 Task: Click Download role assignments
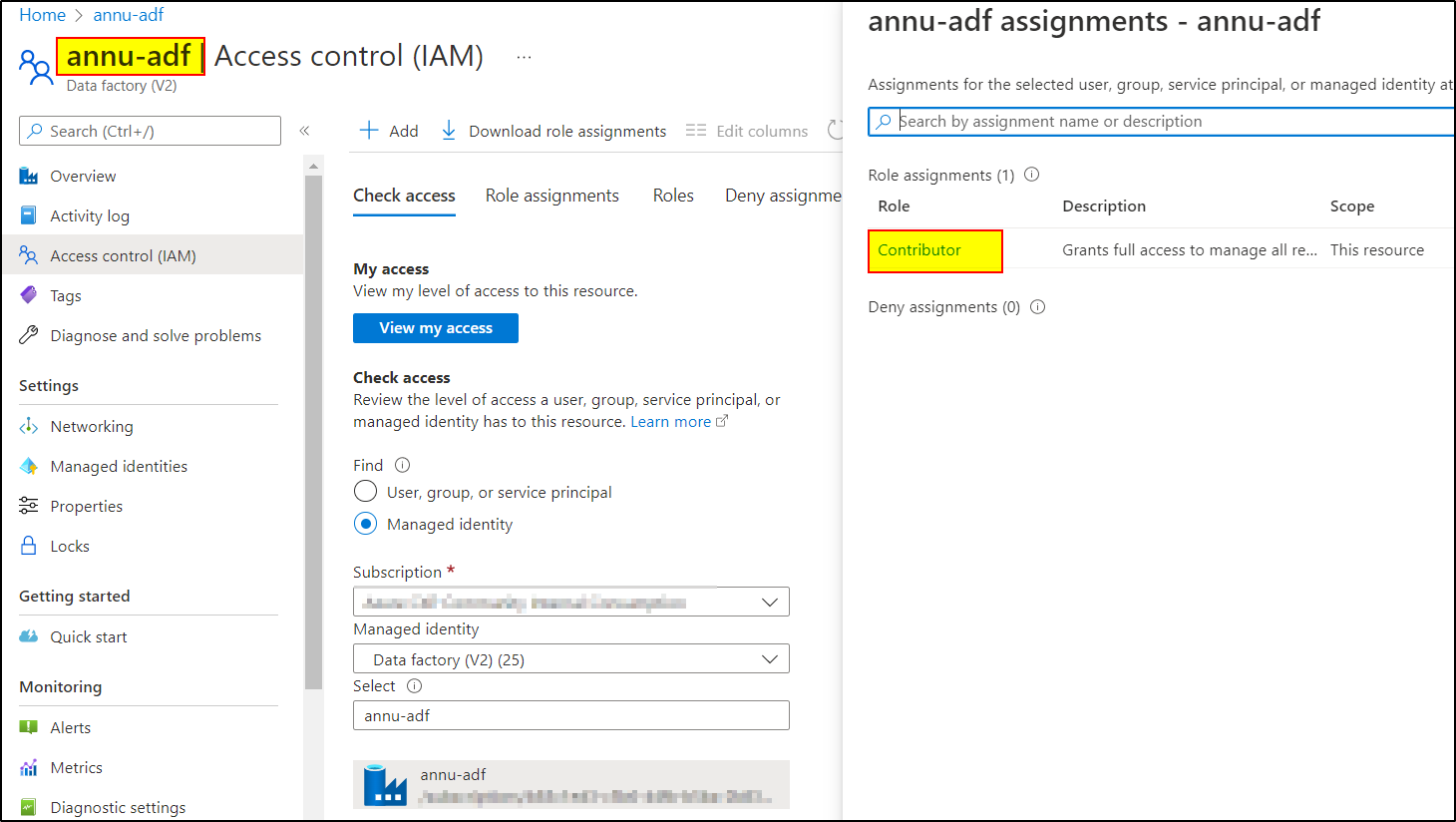tap(553, 131)
